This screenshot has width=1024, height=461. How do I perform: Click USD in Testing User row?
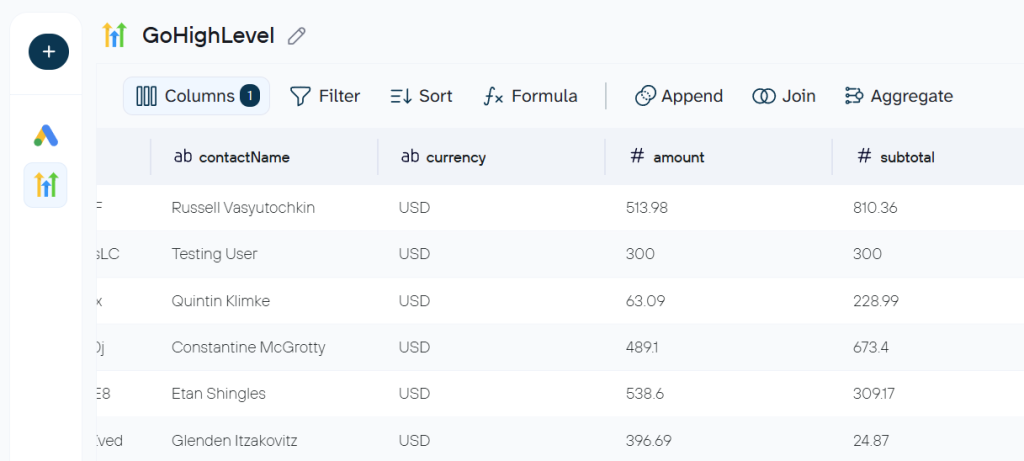(415, 254)
